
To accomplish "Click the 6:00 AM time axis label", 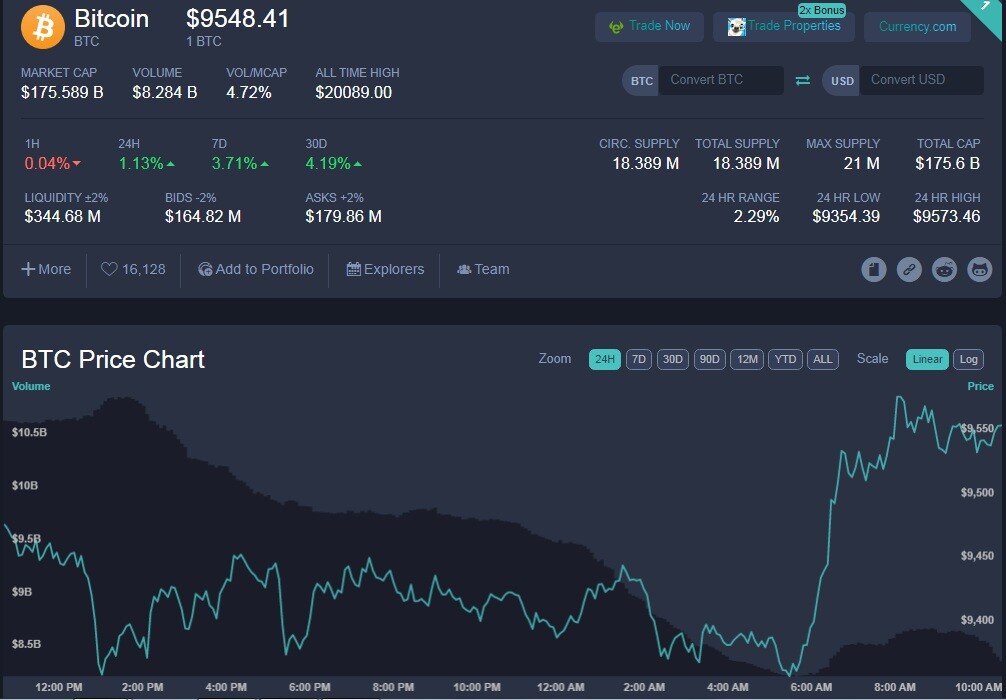I will pos(811,687).
